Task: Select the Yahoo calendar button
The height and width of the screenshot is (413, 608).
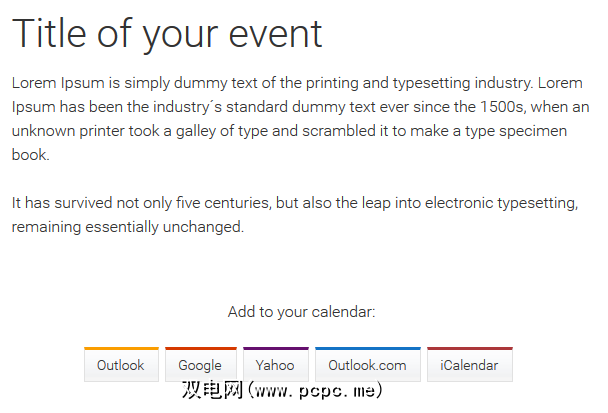Action: [x=275, y=365]
